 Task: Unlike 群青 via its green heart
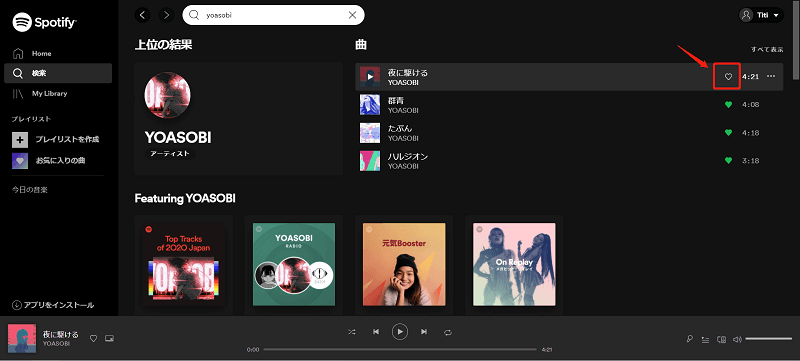(x=729, y=105)
